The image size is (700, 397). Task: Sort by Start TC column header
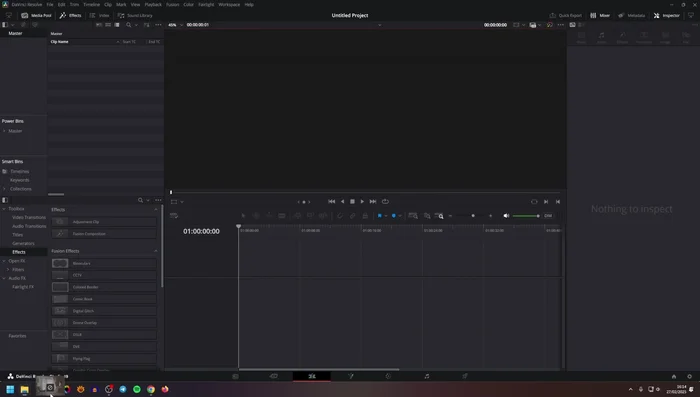click(x=129, y=42)
